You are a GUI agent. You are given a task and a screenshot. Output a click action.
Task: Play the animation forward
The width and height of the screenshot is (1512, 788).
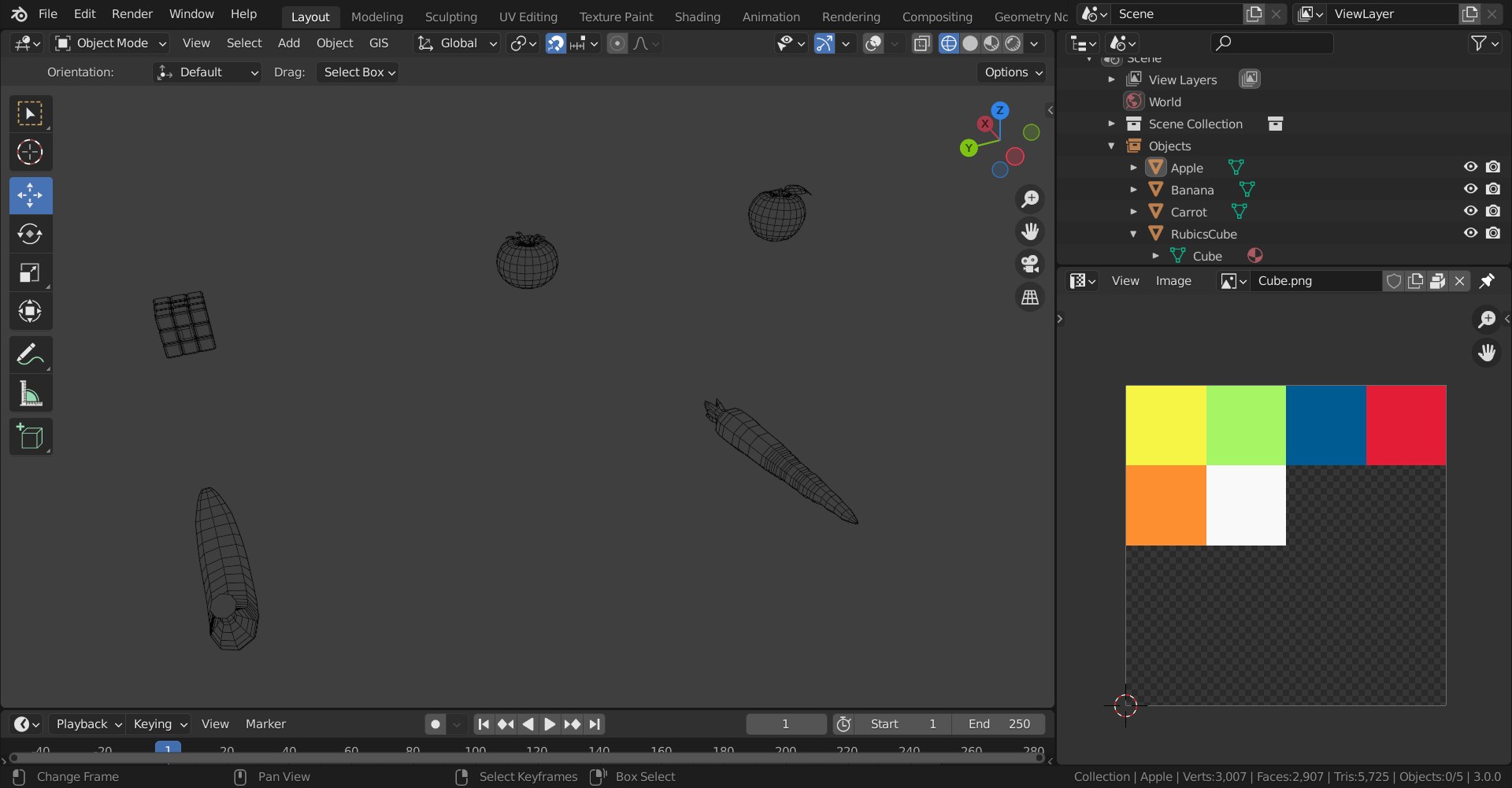pyautogui.click(x=550, y=724)
